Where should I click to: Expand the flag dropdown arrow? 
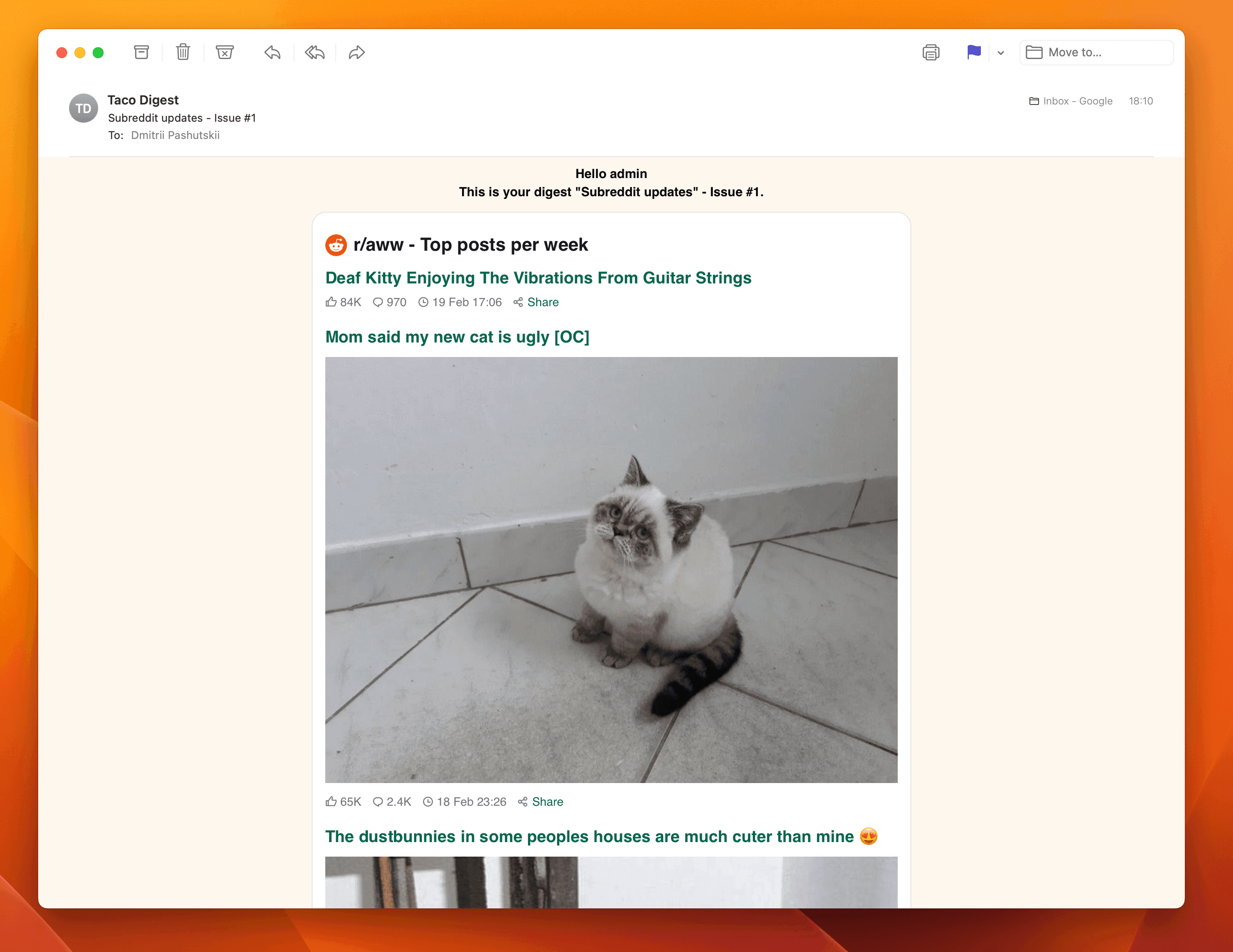[x=1000, y=52]
